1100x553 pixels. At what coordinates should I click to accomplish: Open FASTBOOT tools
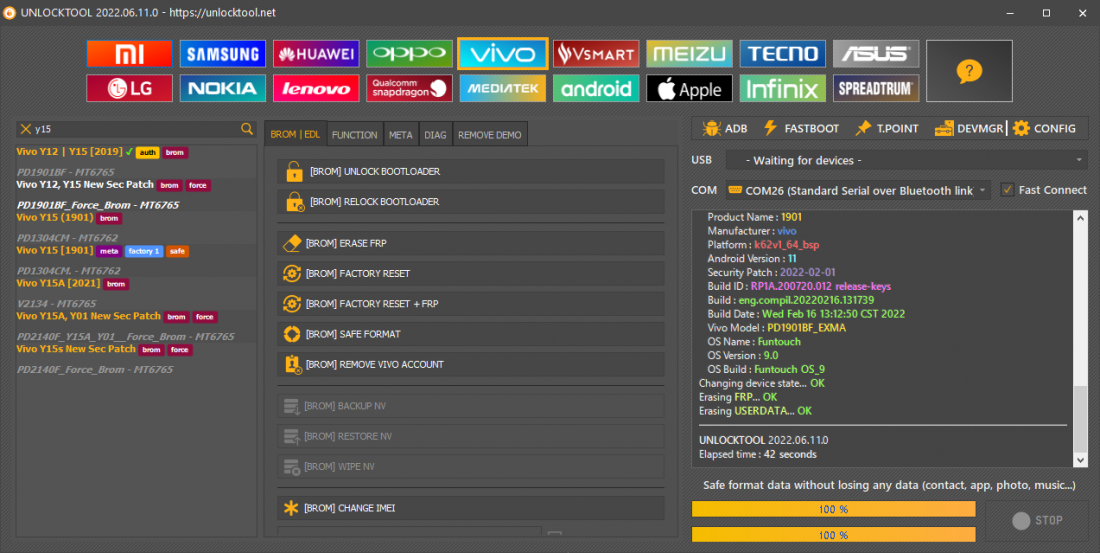[x=801, y=128]
